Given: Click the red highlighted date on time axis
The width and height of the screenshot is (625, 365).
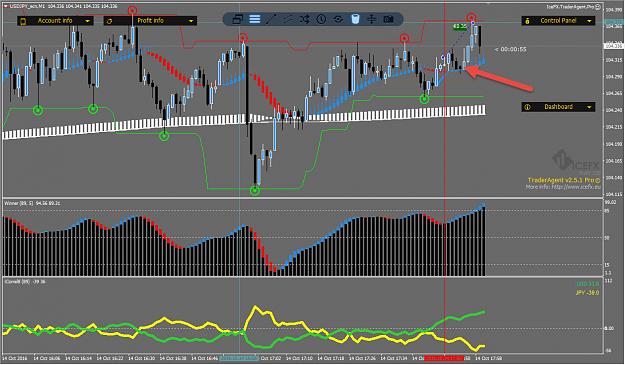Looking at the screenshot, I should (444, 358).
